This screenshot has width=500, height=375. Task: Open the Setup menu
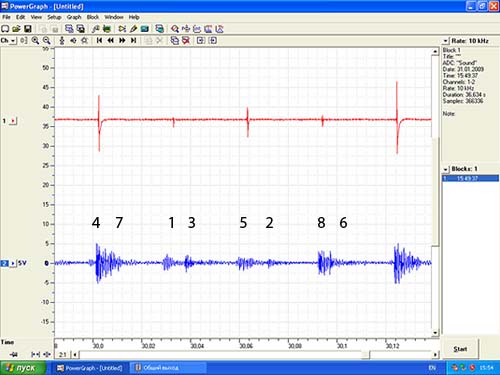click(x=54, y=17)
